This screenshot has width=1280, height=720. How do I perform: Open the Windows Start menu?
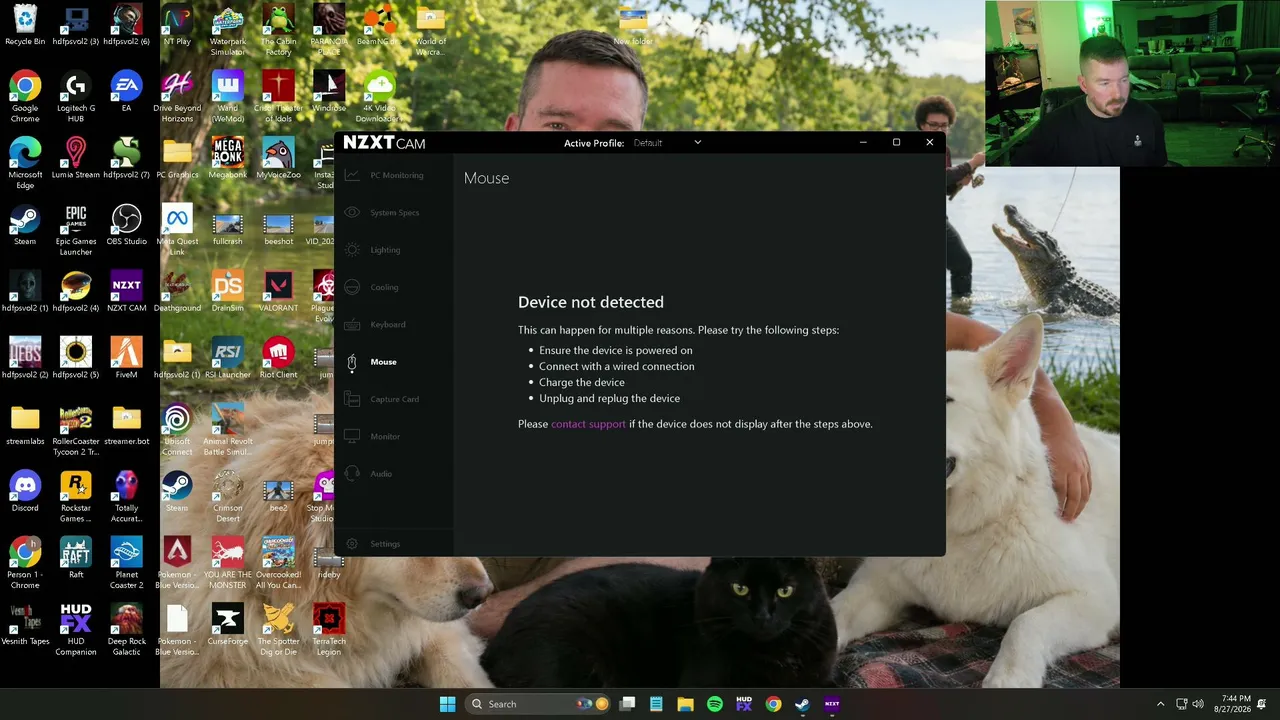[447, 704]
